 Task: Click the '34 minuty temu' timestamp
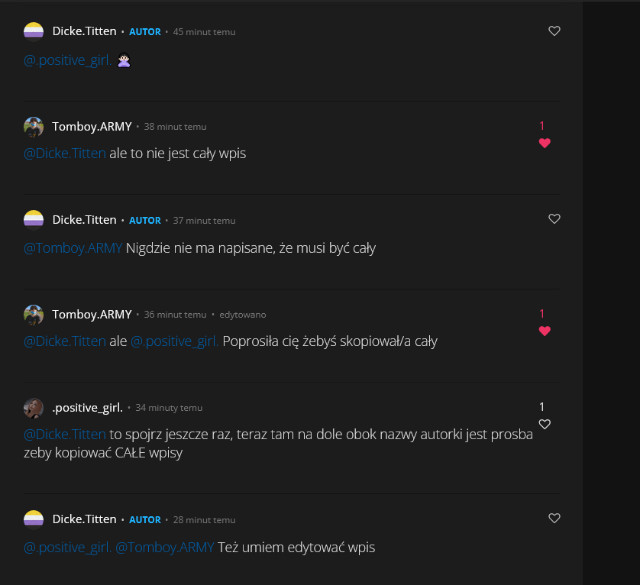pyautogui.click(x=169, y=408)
